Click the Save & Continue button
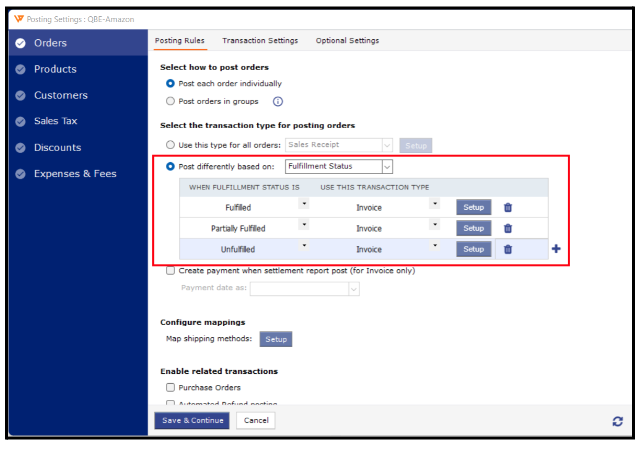This screenshot has width=639, height=450. 192,420
